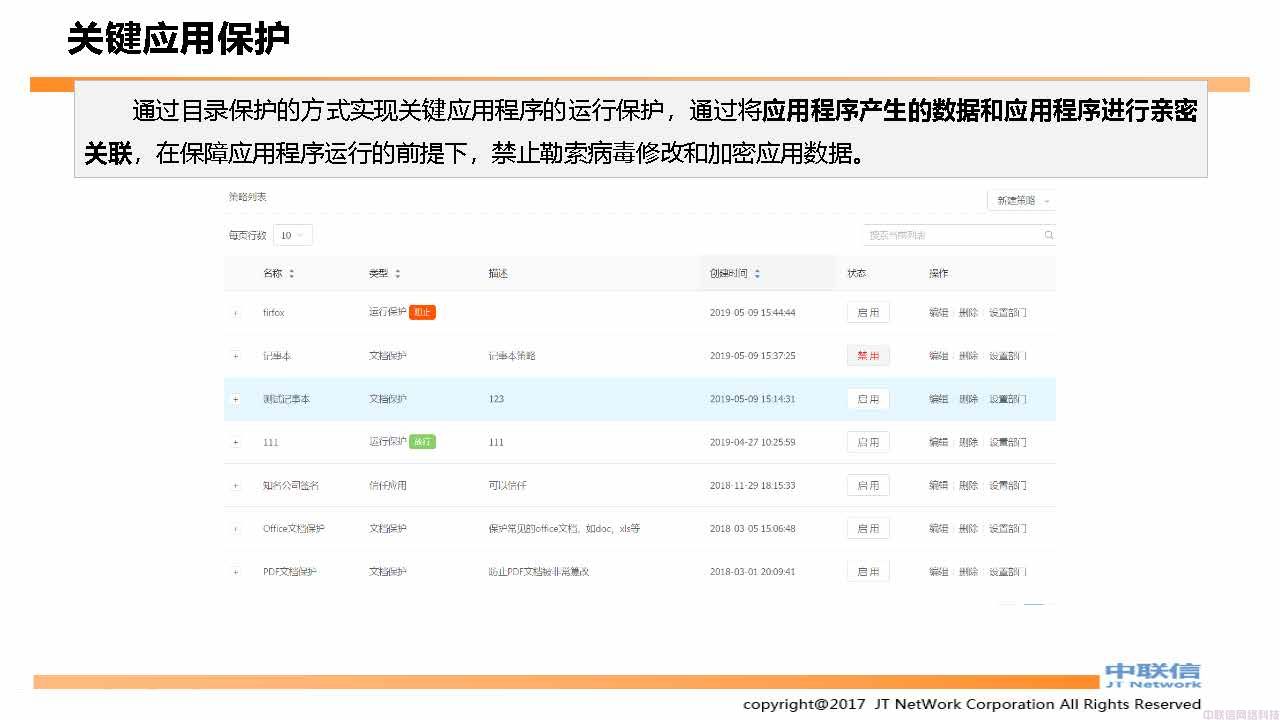The height and width of the screenshot is (720, 1280).
Task: Toggle 启用 status for PDF文档保护
Action: tap(868, 571)
